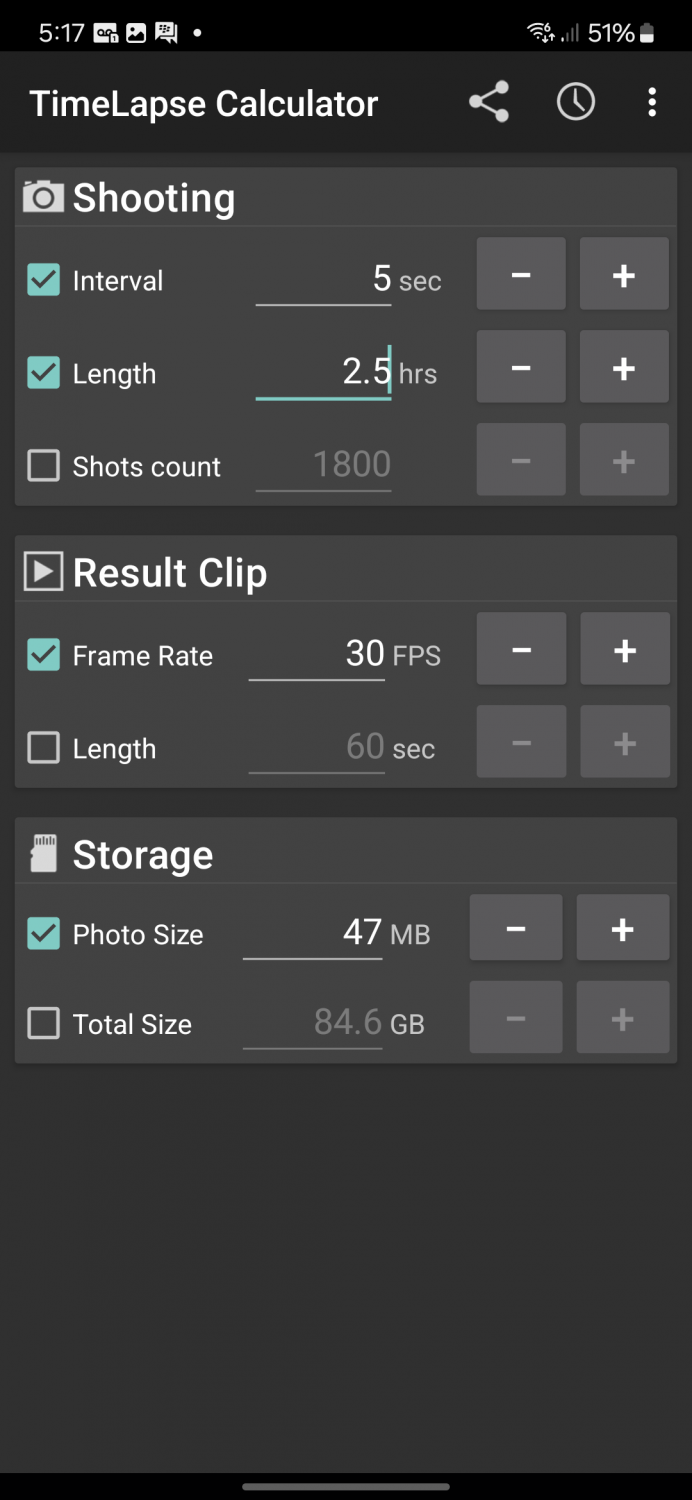The image size is (692, 1500).
Task: Decrease the Photo Size with minus button
Action: [515, 927]
